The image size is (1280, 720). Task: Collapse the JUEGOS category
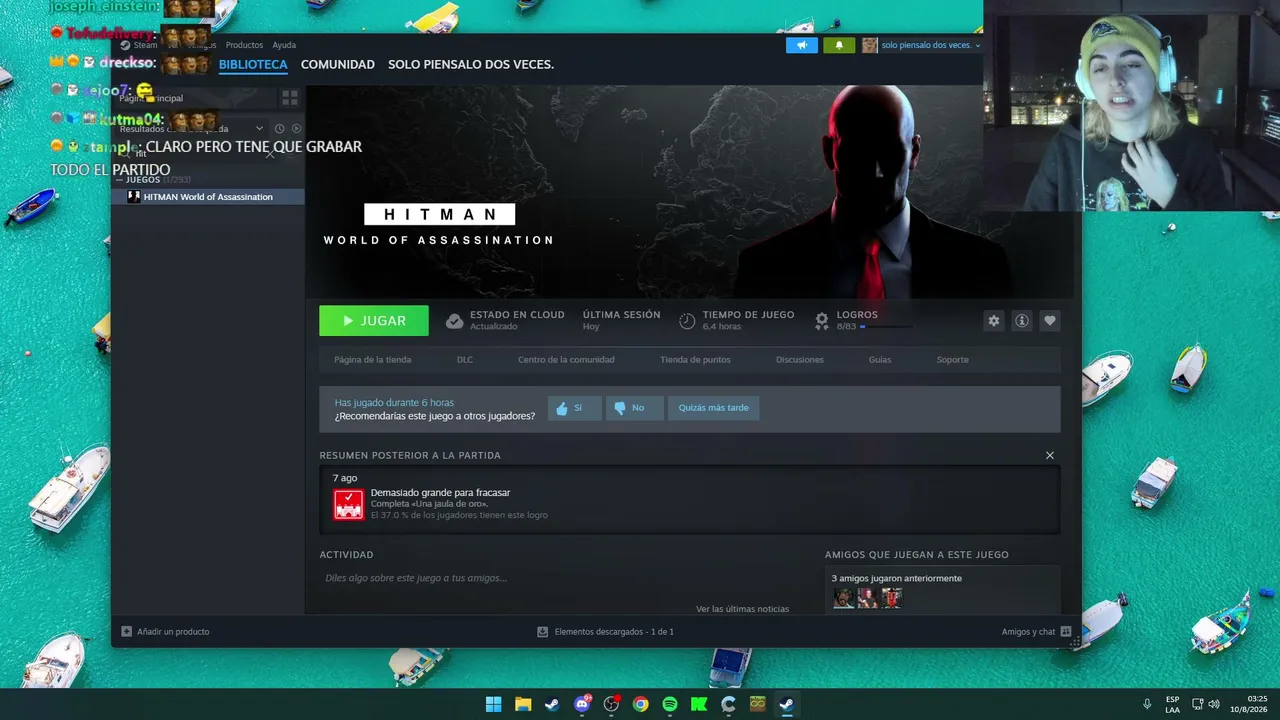pyautogui.click(x=119, y=179)
